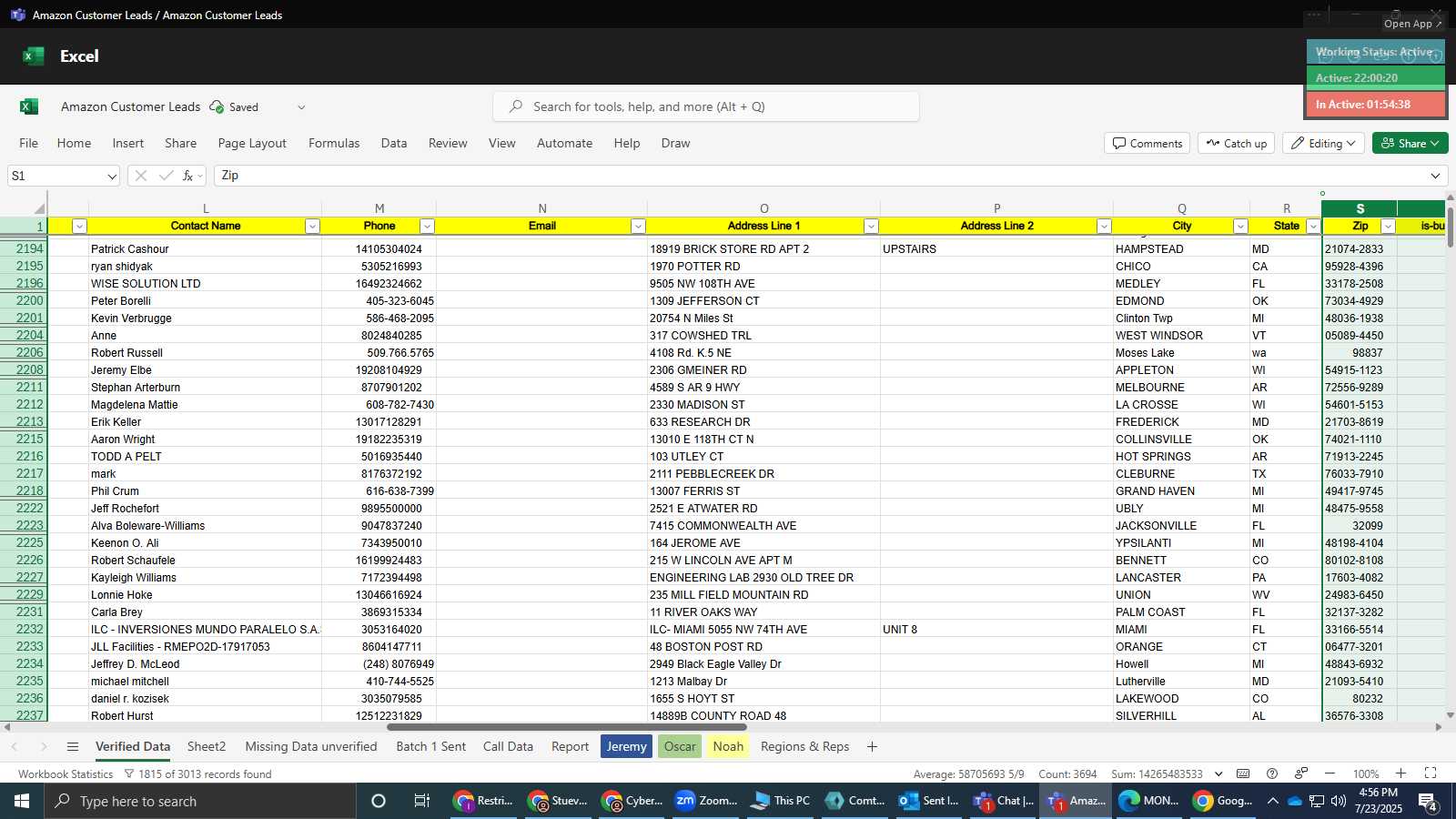
Task: Click the Name Box showing S1
Action: coord(64,176)
